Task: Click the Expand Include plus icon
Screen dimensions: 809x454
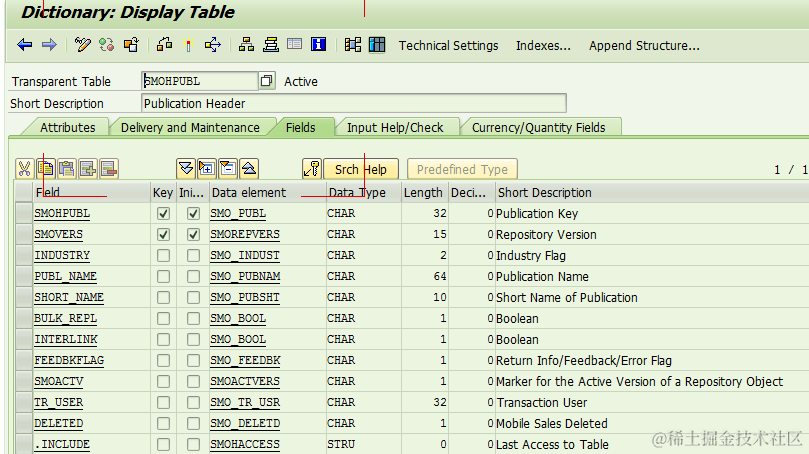Action: pos(207,169)
